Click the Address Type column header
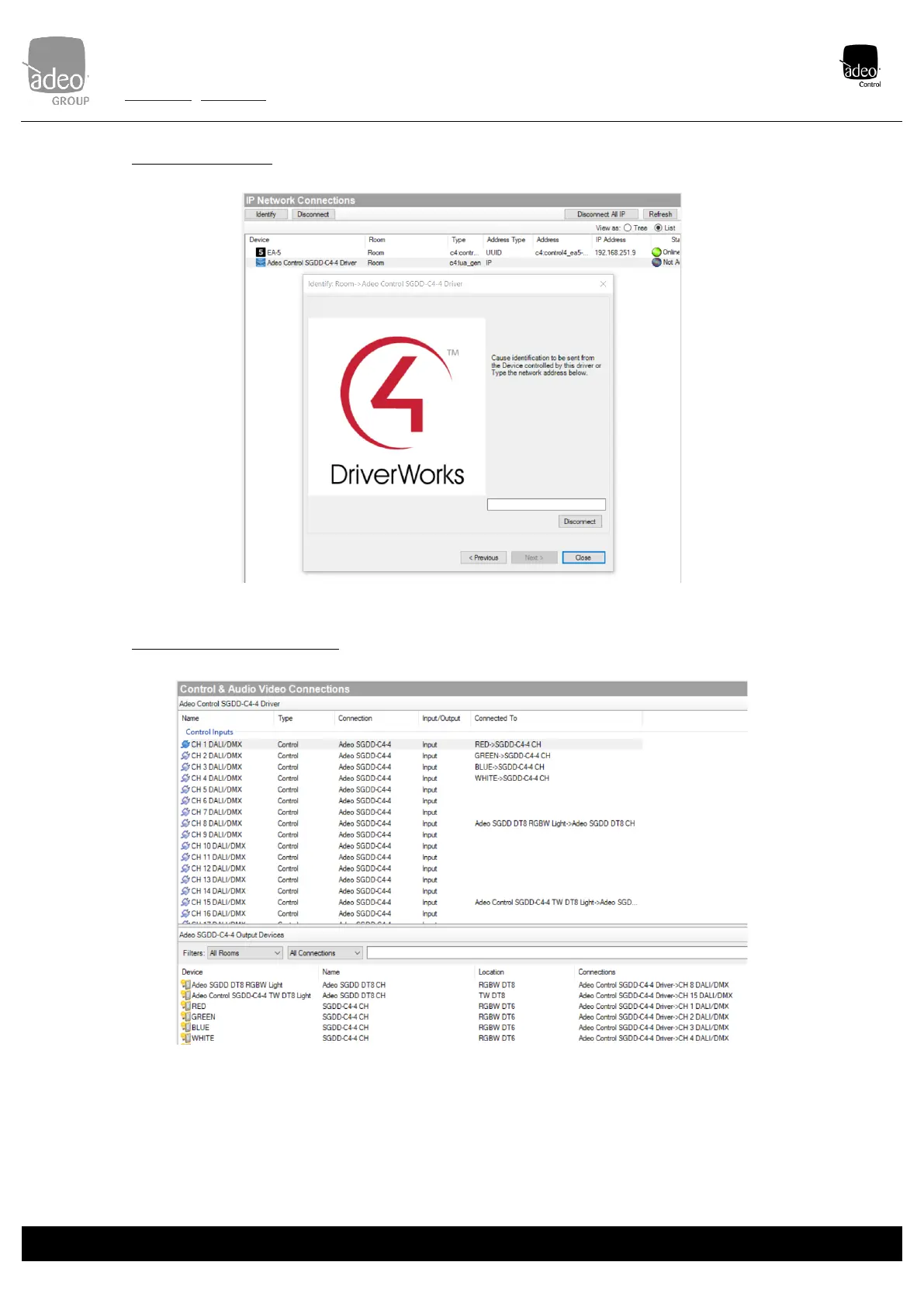 pyautogui.click(x=506, y=240)
